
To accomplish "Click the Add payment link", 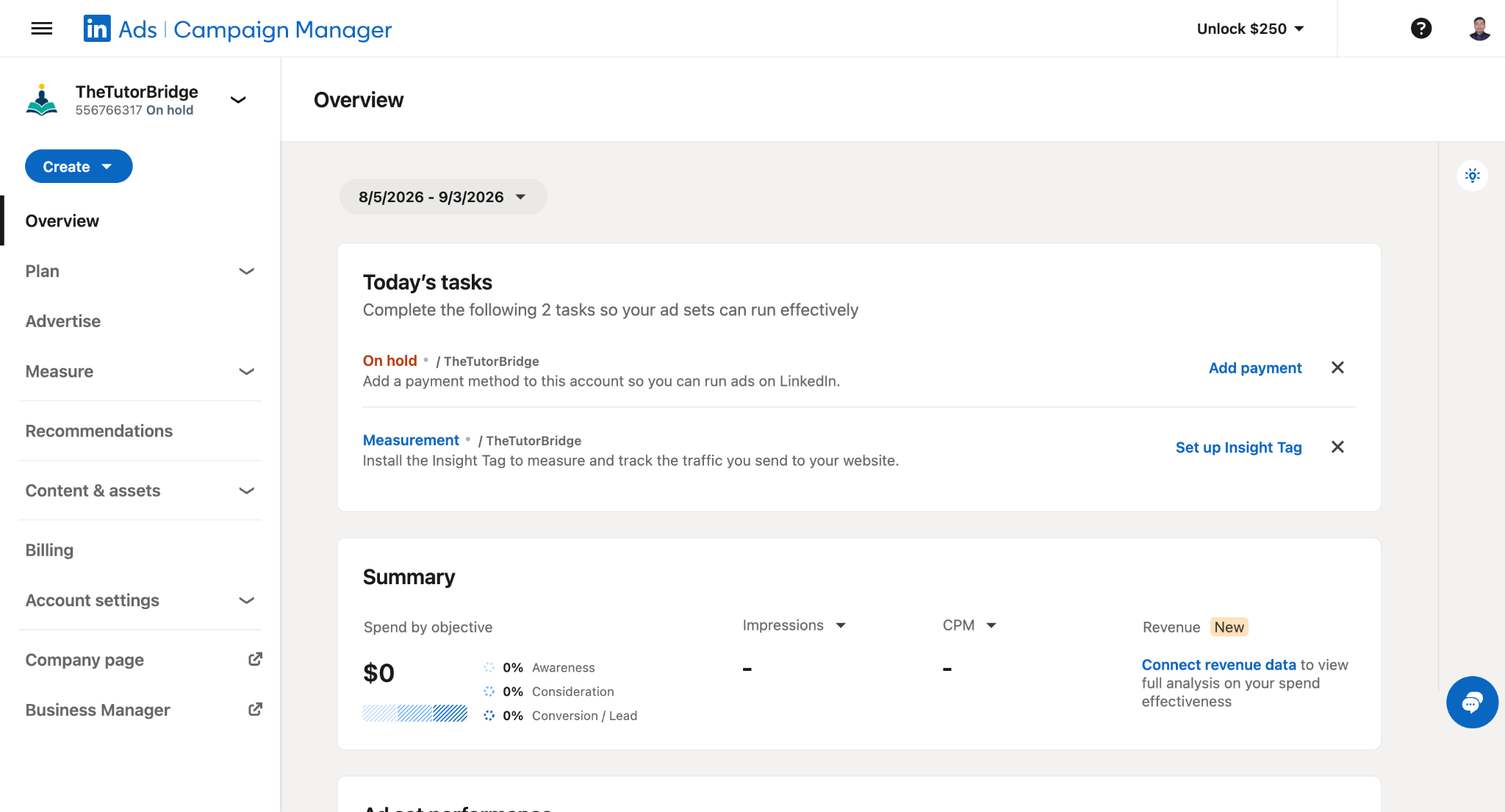I will point(1255,368).
